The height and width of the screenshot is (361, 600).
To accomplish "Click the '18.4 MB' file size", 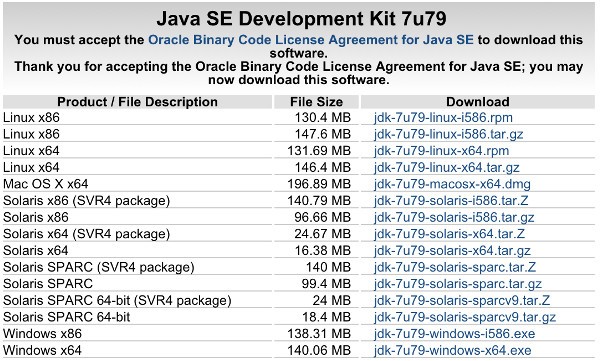I will [326, 317].
